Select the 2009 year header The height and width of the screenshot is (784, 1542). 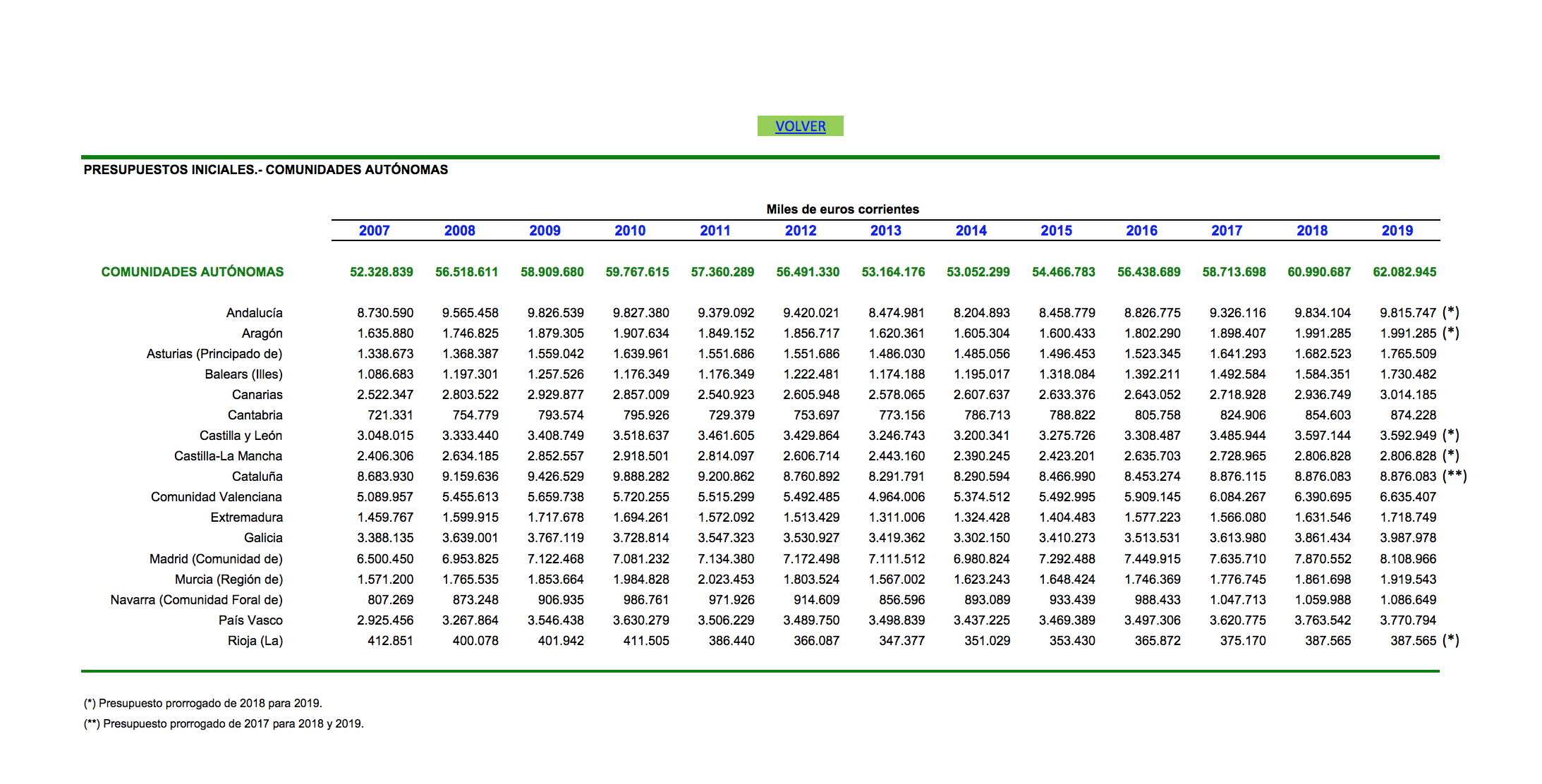[545, 231]
